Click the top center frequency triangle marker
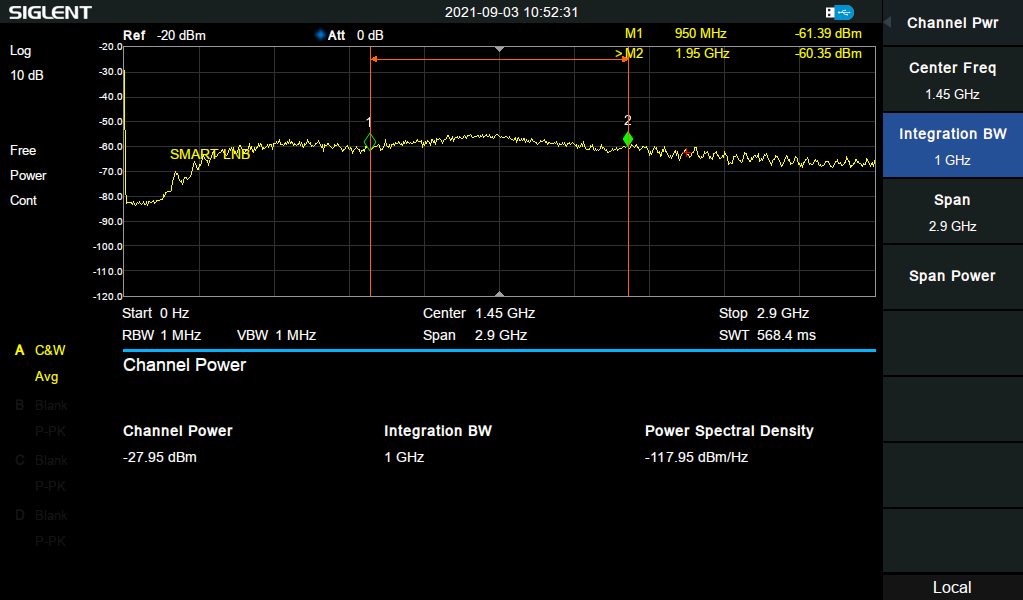 pos(499,50)
